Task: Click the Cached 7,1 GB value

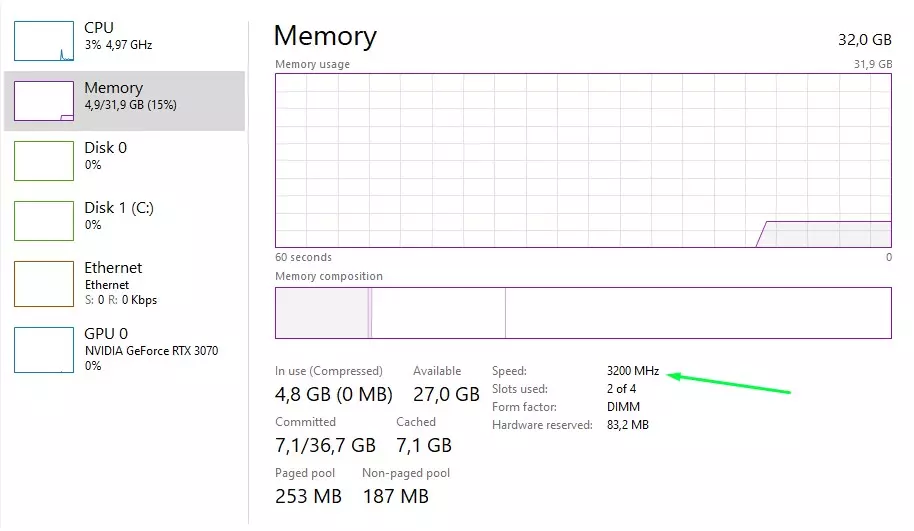Action: pos(424,444)
